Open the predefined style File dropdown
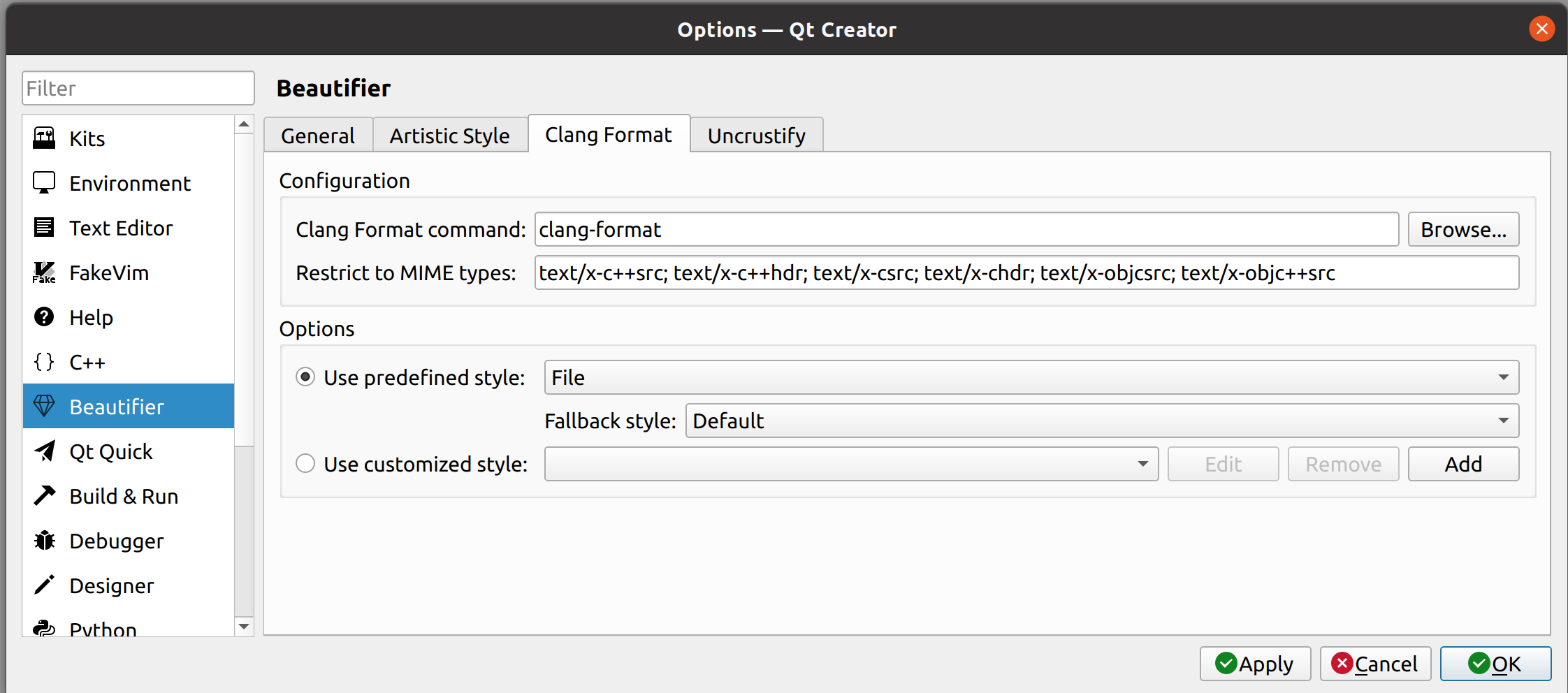Viewport: 1568px width, 693px height. pos(1031,377)
